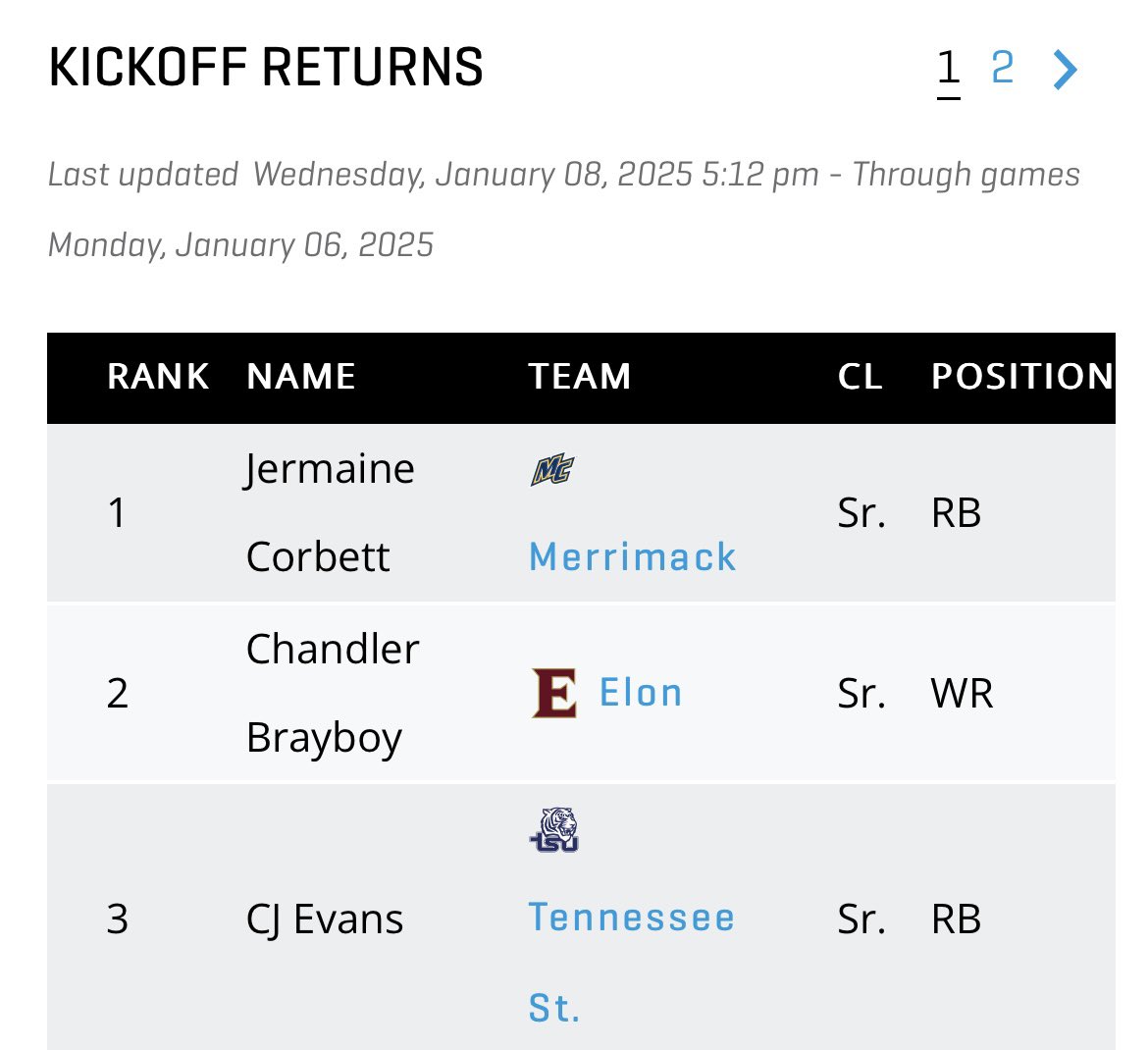The width and height of the screenshot is (1148, 1050).
Task: Select the CJ Evans player name
Action: (x=325, y=919)
